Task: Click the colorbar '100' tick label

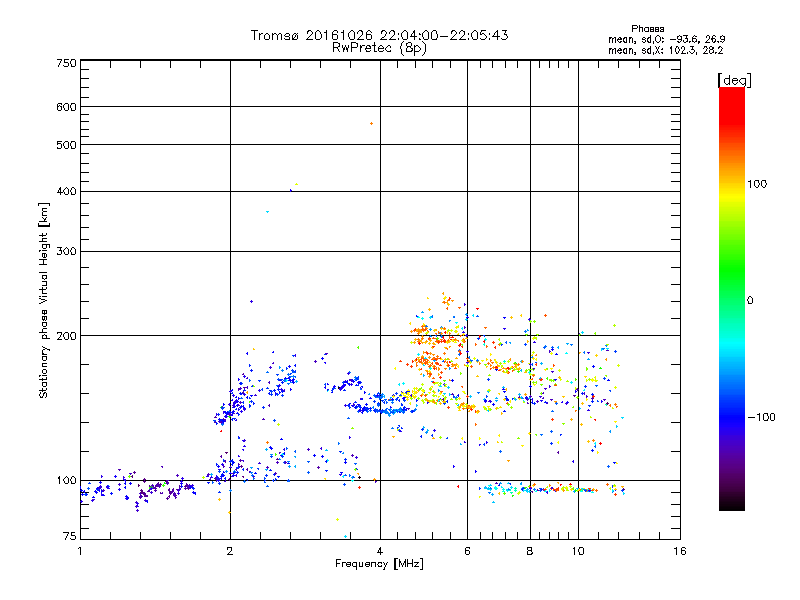Action: tap(757, 184)
